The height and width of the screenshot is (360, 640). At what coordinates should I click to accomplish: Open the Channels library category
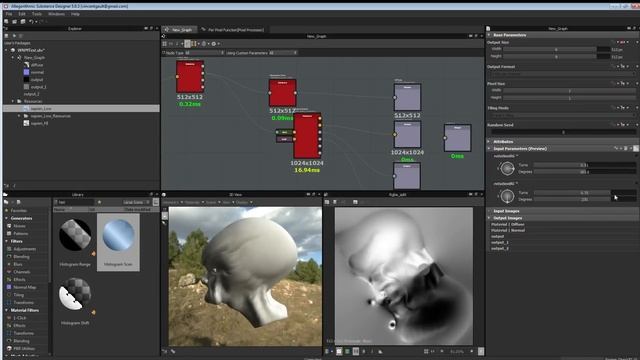click(22, 272)
